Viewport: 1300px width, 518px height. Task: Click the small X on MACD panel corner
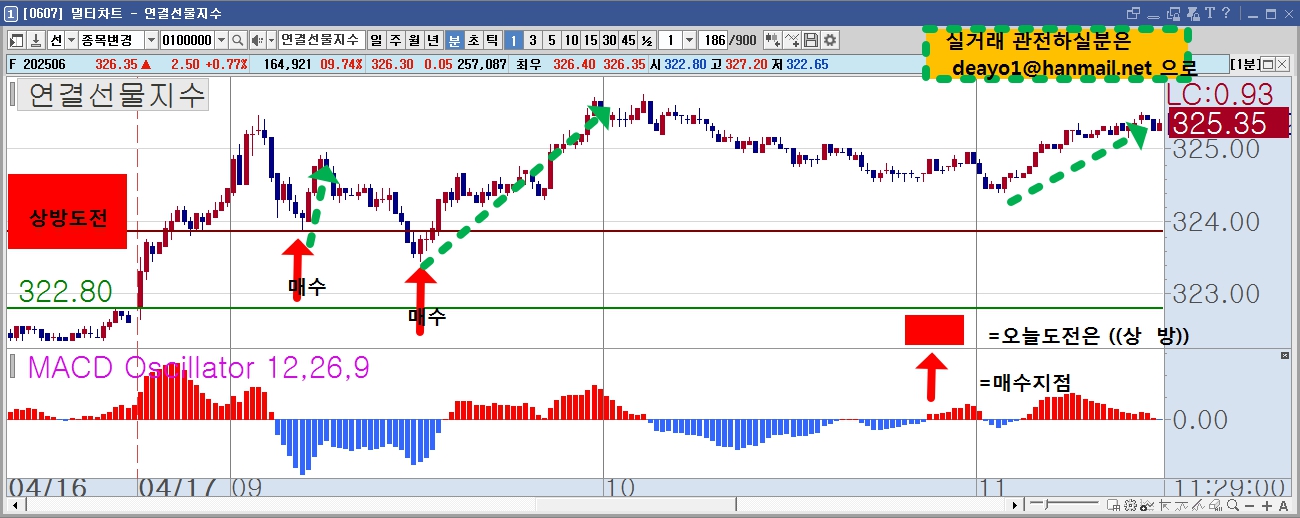coord(1286,355)
